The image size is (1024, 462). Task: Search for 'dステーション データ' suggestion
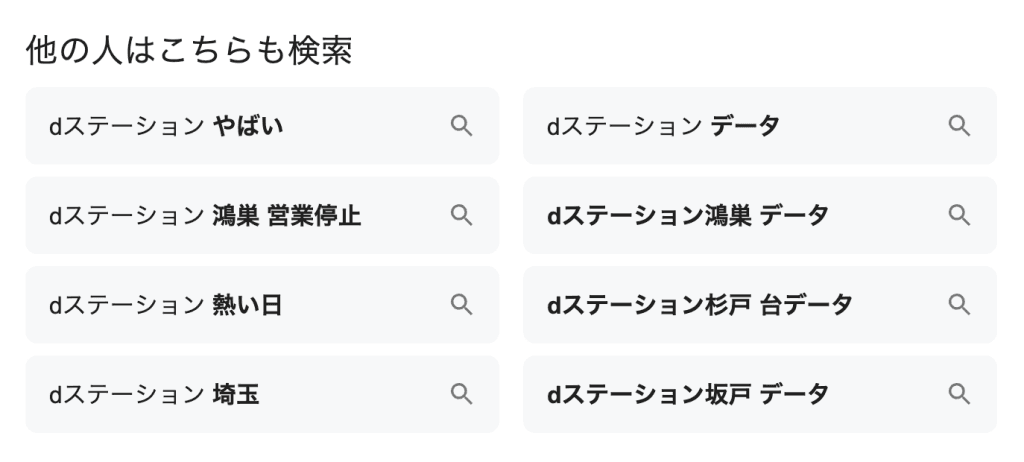click(x=662, y=126)
